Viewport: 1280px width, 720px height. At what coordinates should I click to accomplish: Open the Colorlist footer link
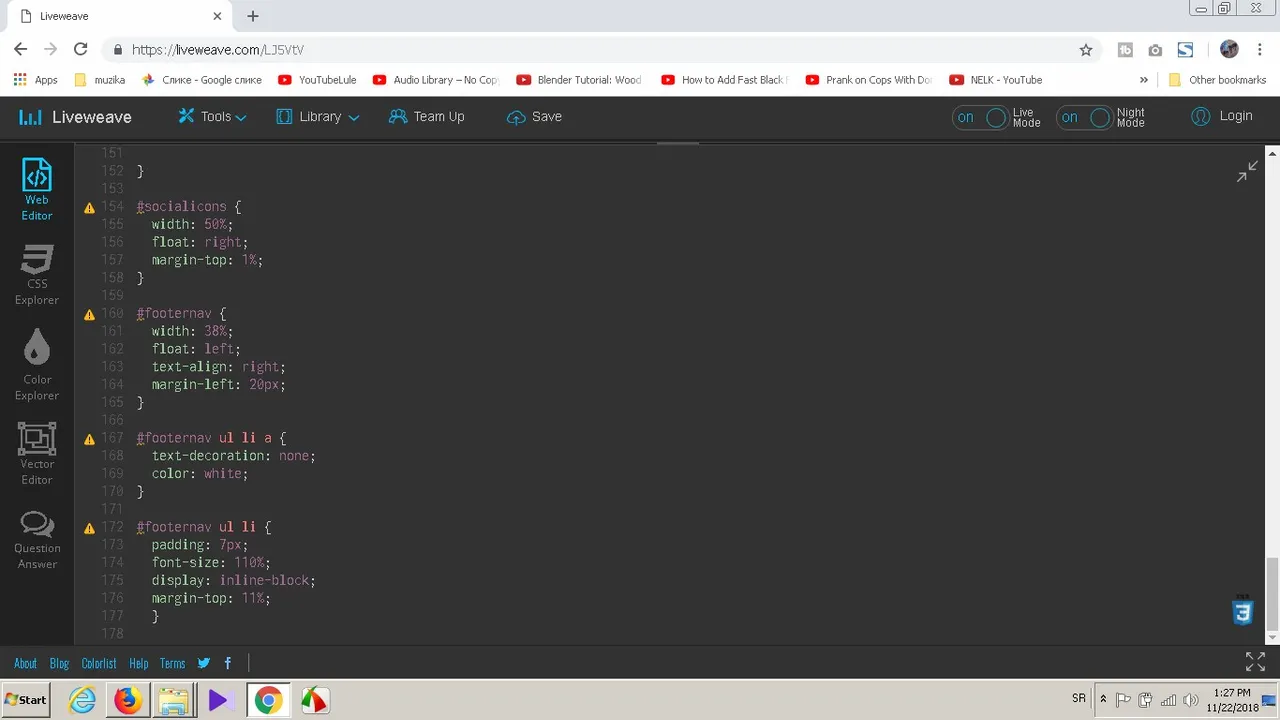(99, 663)
